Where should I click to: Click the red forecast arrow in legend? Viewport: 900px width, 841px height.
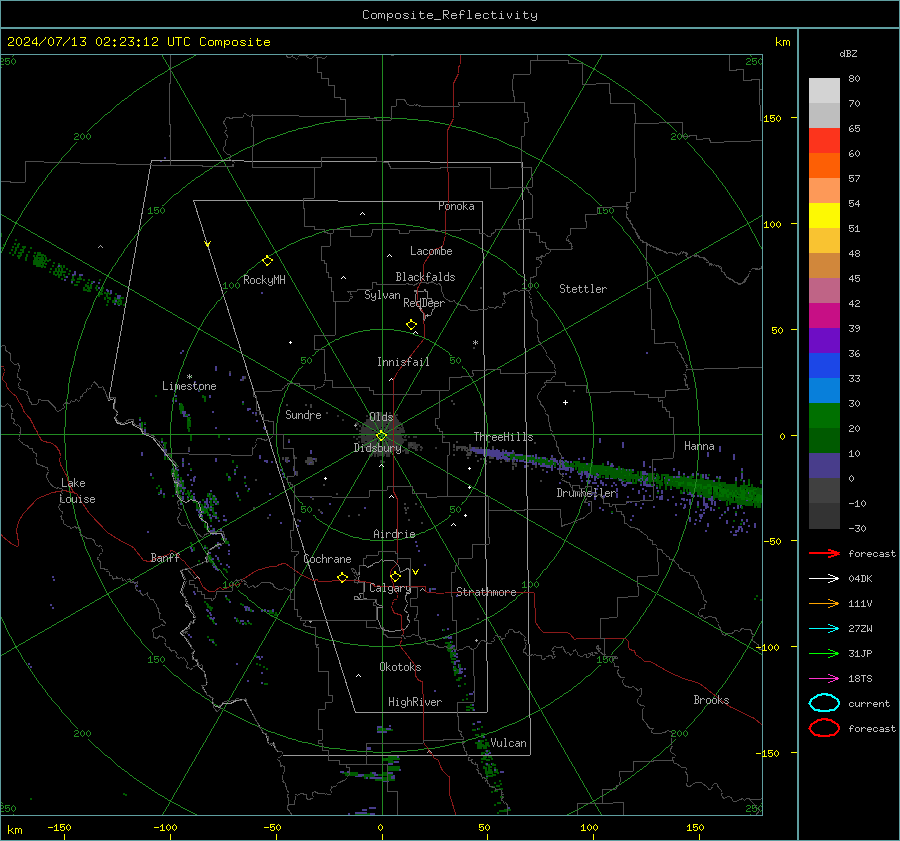pos(824,553)
